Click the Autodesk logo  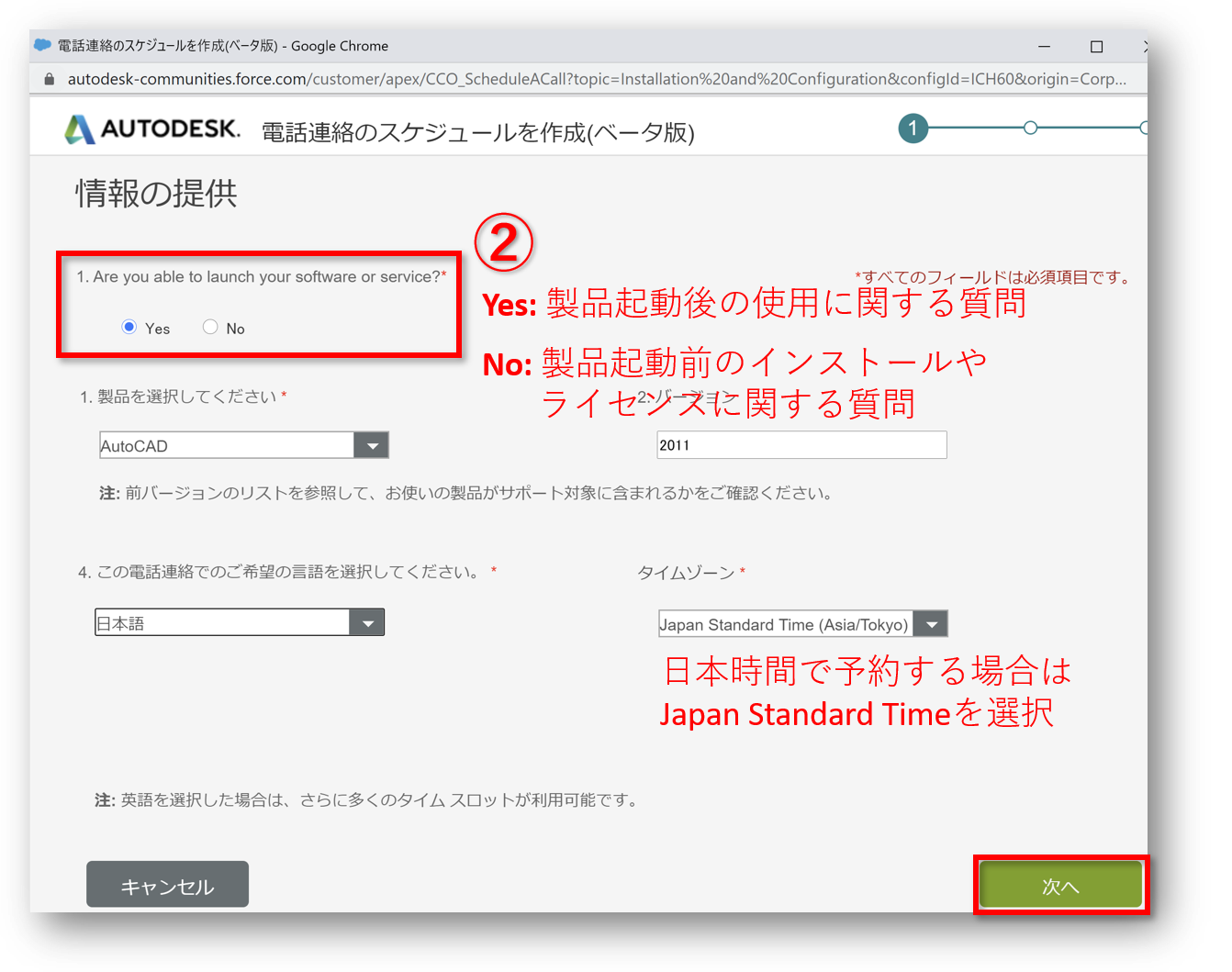pos(152,129)
